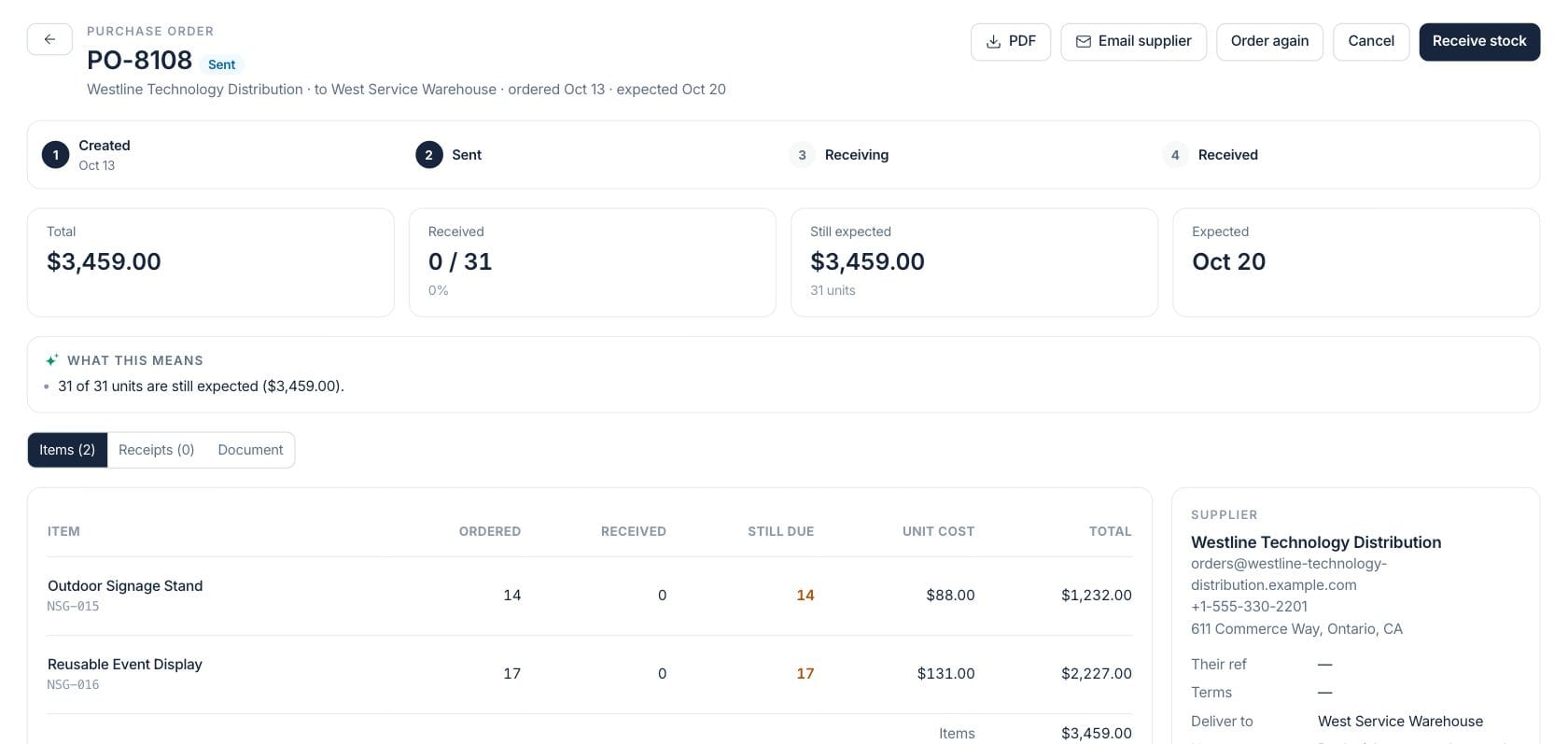The width and height of the screenshot is (1568, 744).
Task: Click the $1,232.00 line total
Action: pos(1097,596)
